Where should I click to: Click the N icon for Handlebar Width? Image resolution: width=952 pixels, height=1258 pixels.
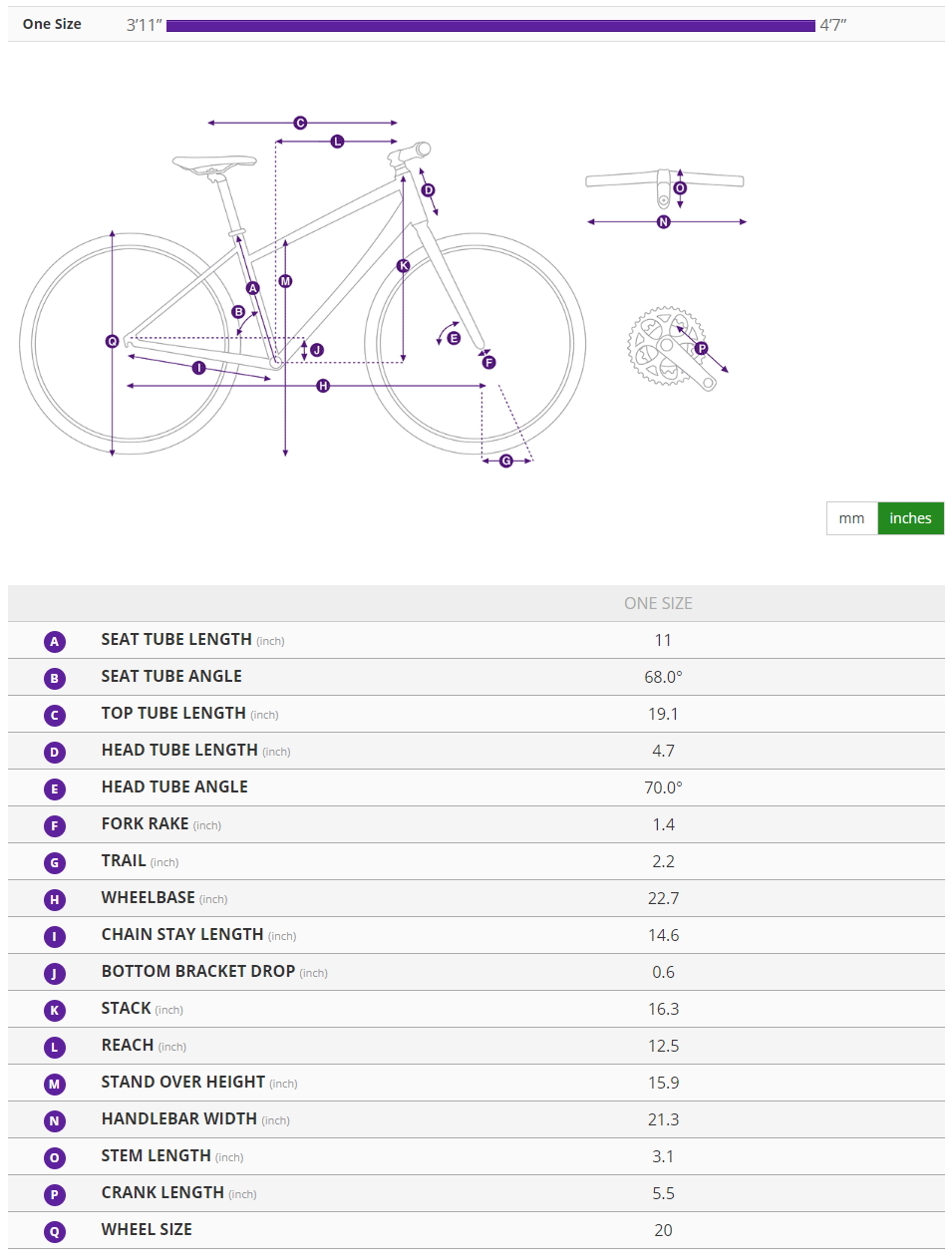pos(55,1121)
